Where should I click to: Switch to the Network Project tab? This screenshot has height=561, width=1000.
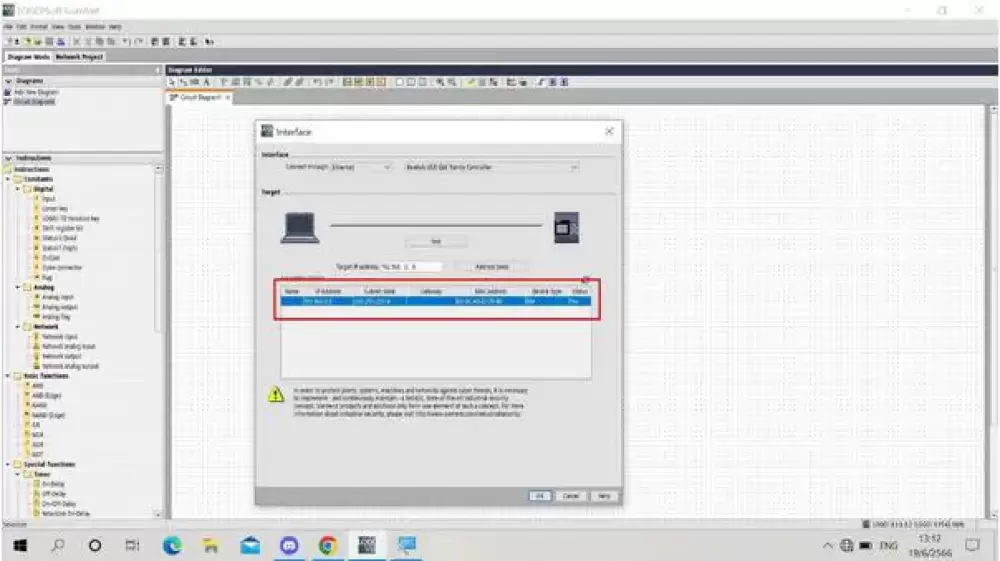click(x=79, y=57)
